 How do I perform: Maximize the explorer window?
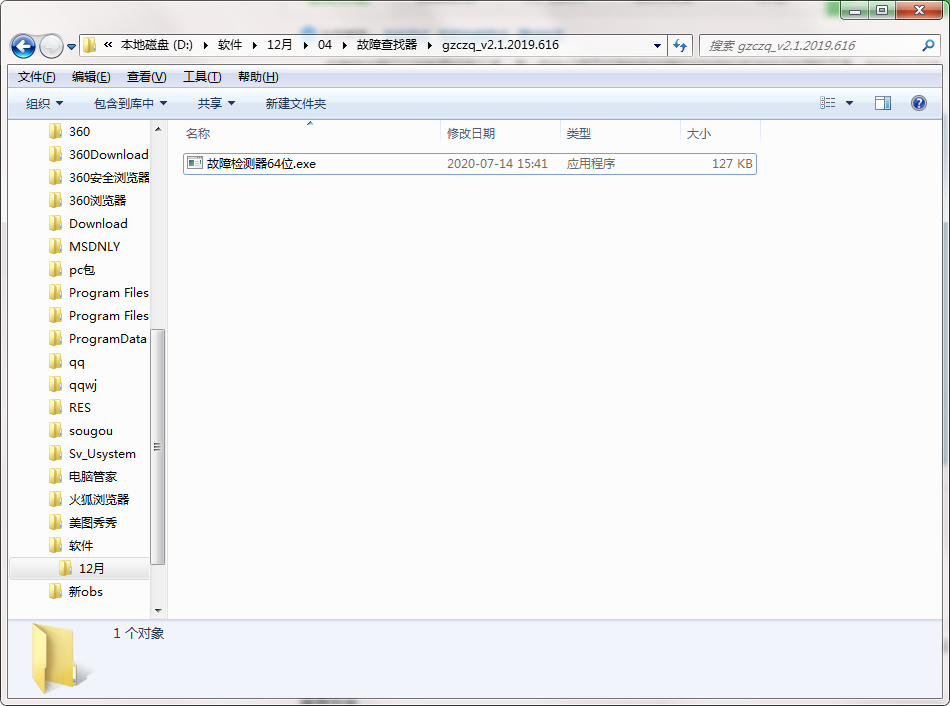[x=882, y=10]
